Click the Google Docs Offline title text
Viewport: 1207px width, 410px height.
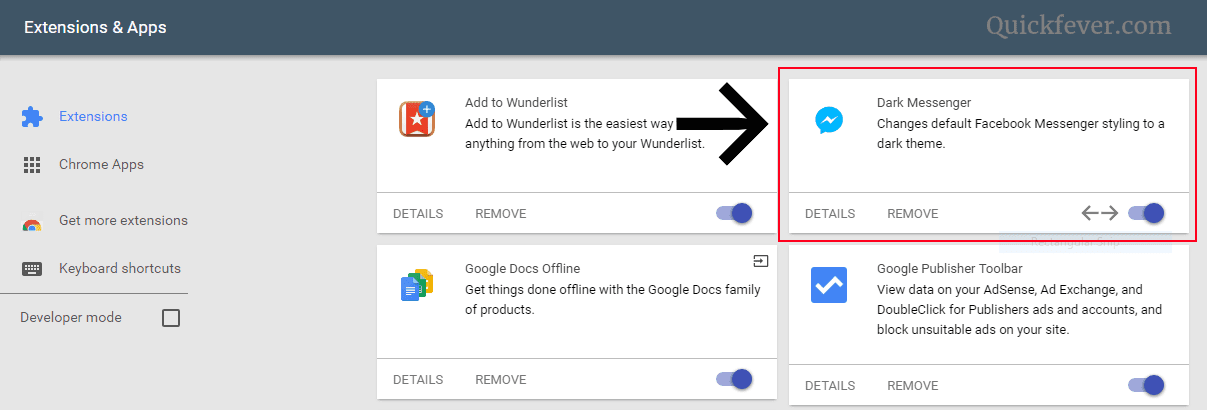click(x=522, y=268)
